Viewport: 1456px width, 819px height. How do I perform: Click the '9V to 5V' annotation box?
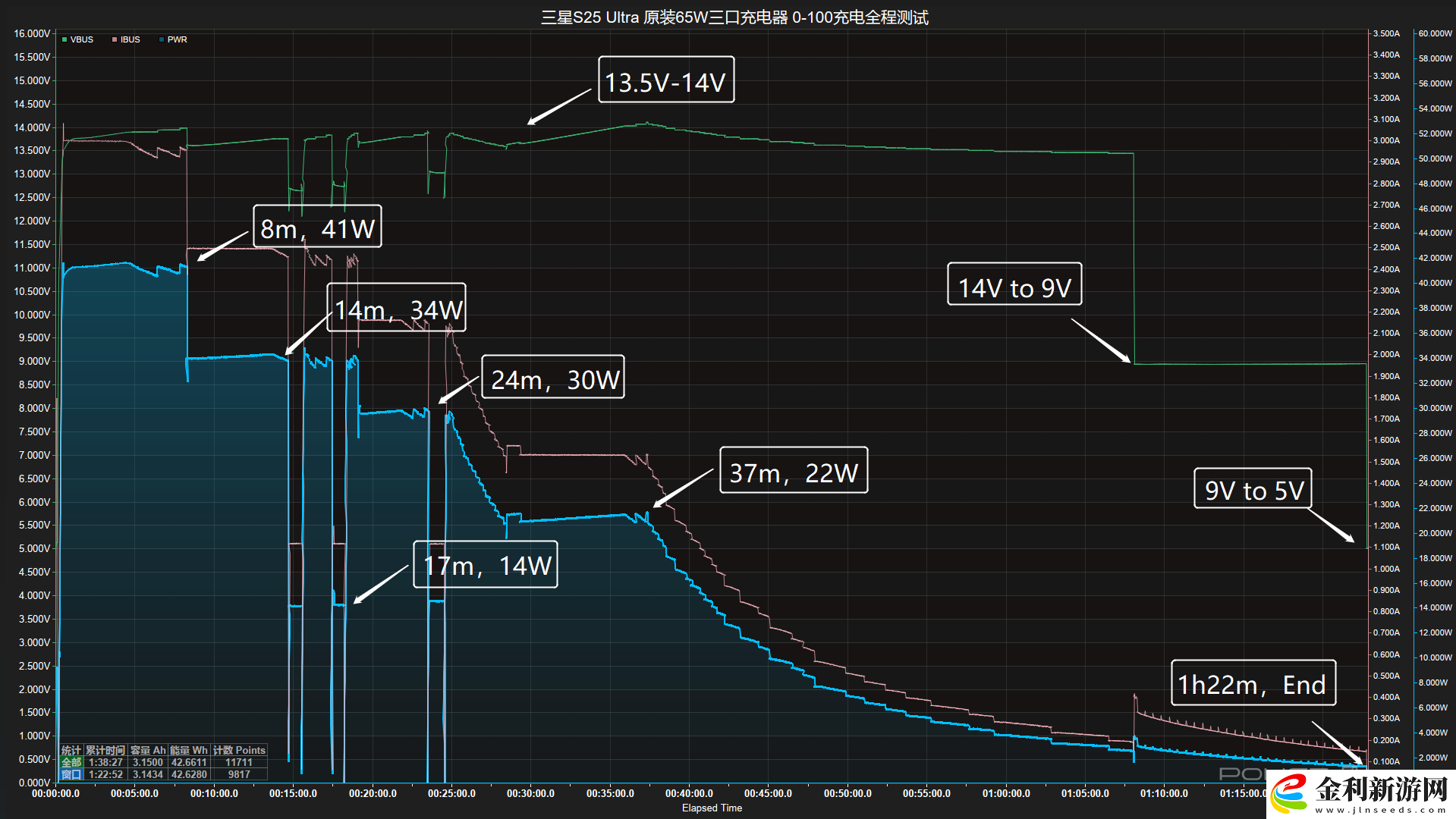tap(1253, 488)
